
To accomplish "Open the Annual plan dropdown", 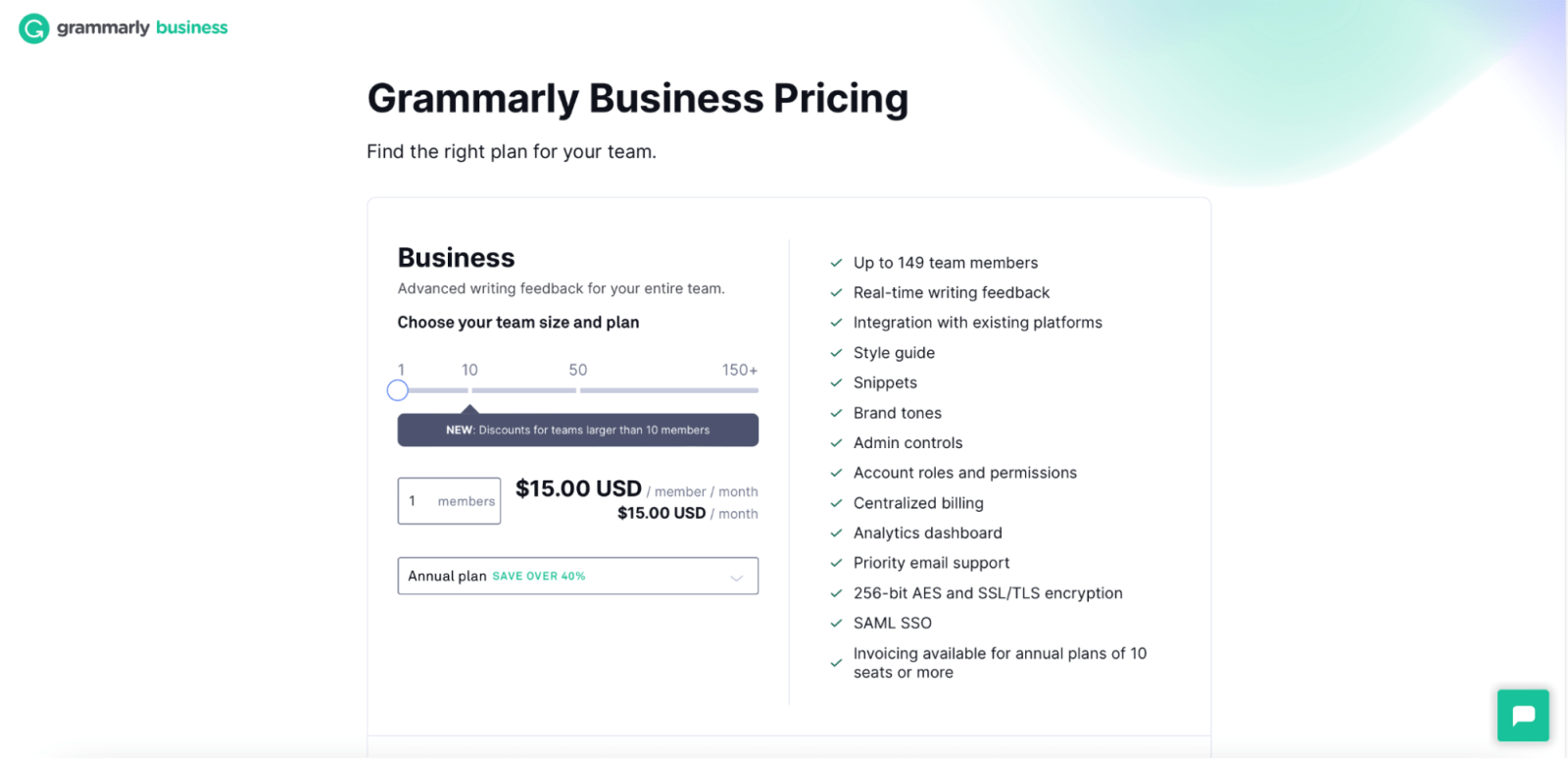I will click(577, 577).
